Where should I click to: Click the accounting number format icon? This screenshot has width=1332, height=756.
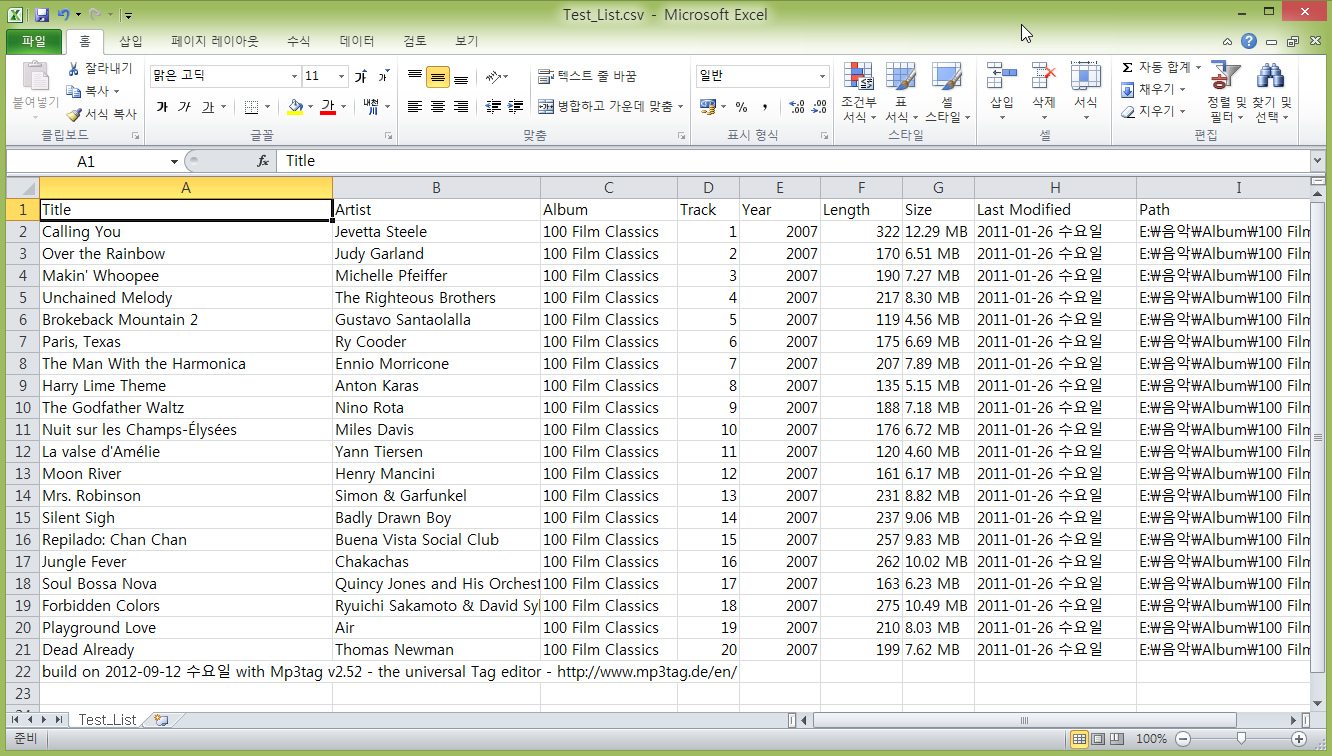(708, 106)
